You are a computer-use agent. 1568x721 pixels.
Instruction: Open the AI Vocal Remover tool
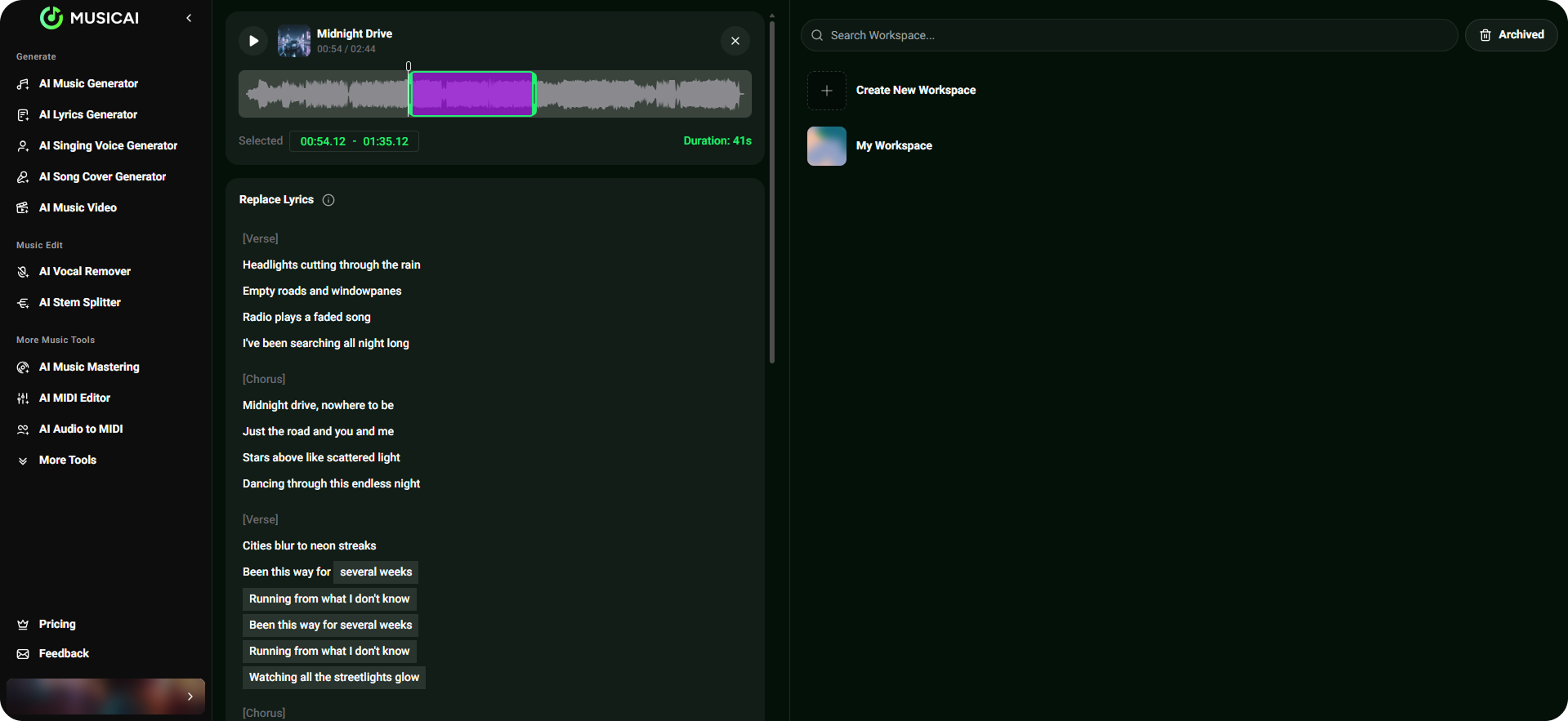click(84, 271)
